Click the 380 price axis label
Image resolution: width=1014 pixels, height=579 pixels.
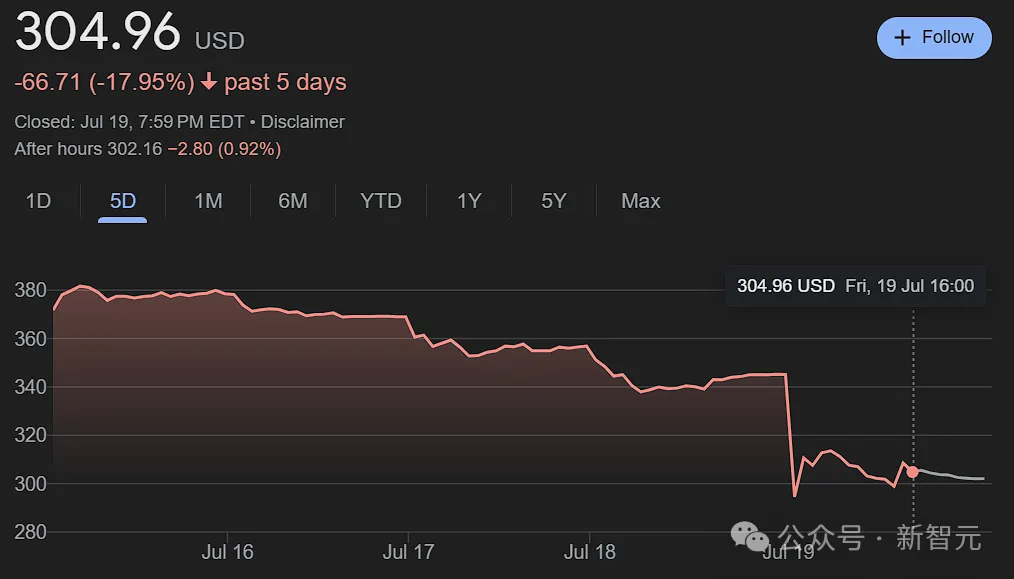pos(30,290)
